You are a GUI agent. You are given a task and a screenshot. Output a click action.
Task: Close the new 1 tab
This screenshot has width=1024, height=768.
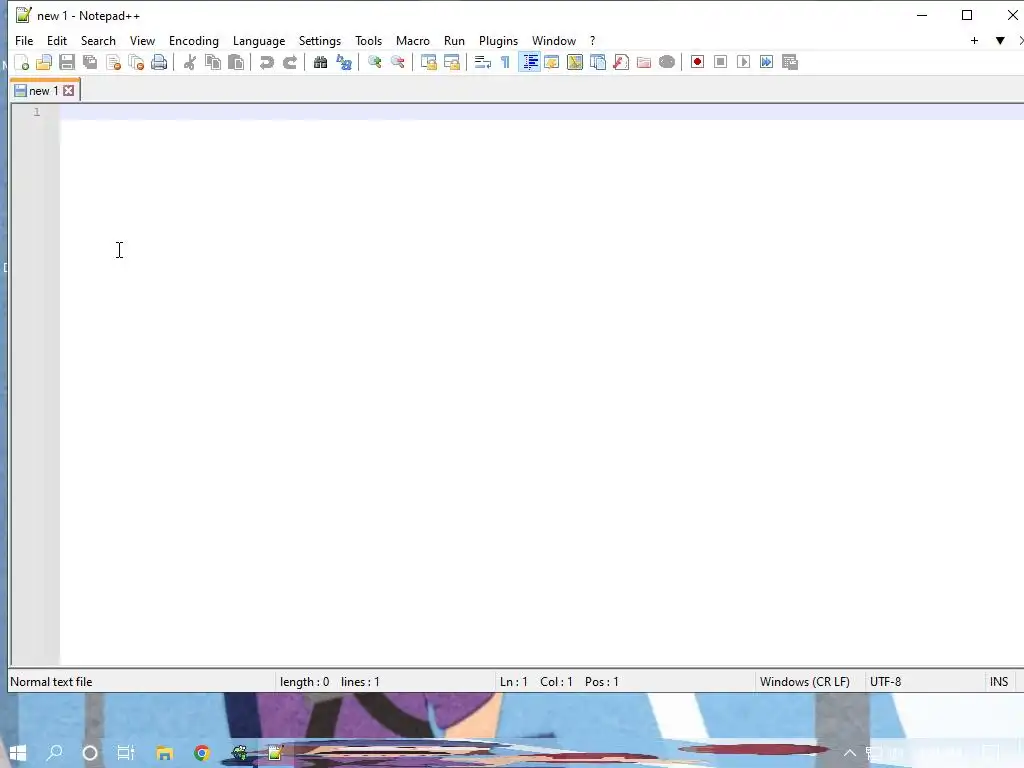69,91
